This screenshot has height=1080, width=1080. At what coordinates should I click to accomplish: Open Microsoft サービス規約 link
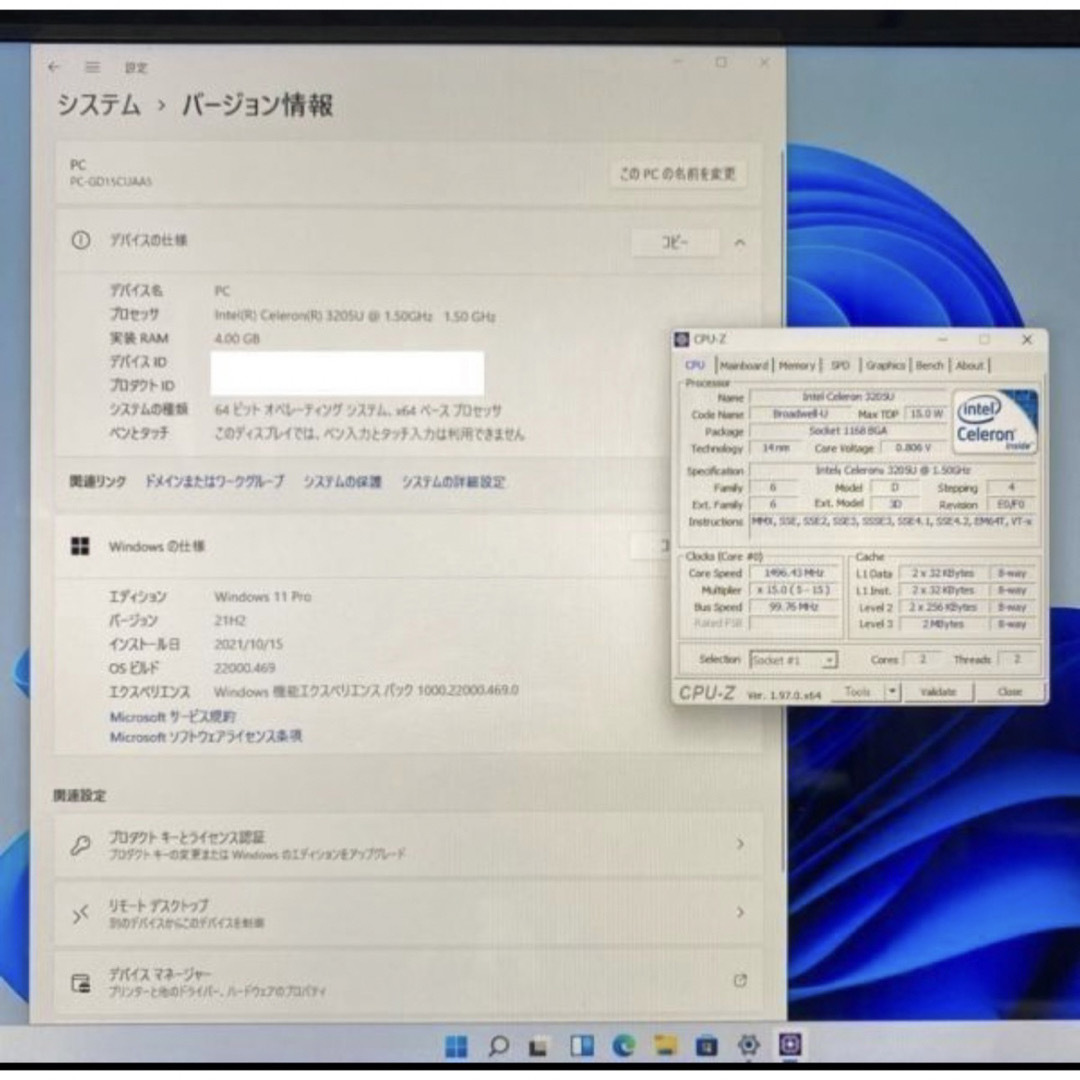(x=172, y=716)
